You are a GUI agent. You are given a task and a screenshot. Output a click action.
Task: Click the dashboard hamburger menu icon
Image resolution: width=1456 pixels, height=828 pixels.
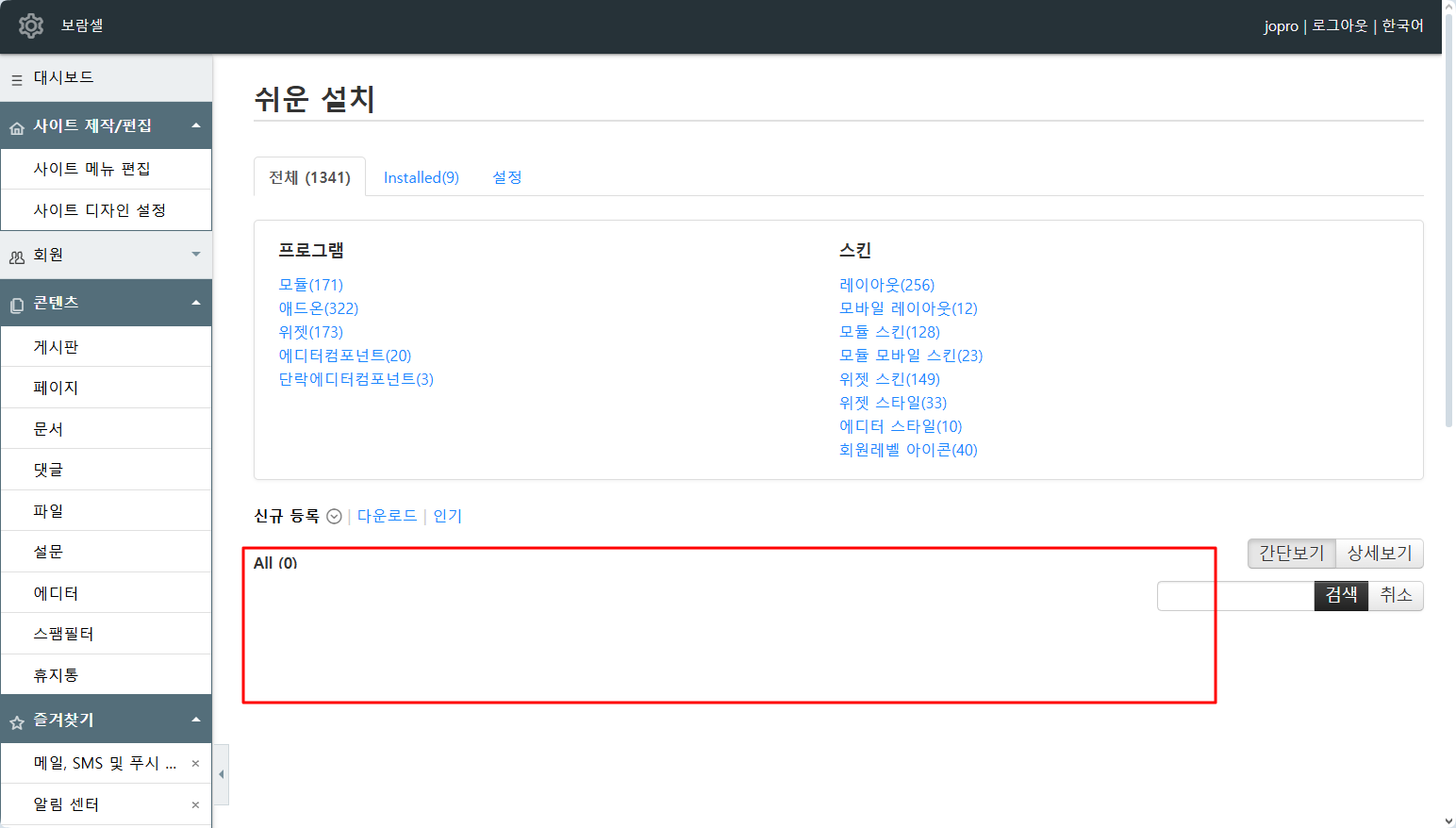coord(17,79)
